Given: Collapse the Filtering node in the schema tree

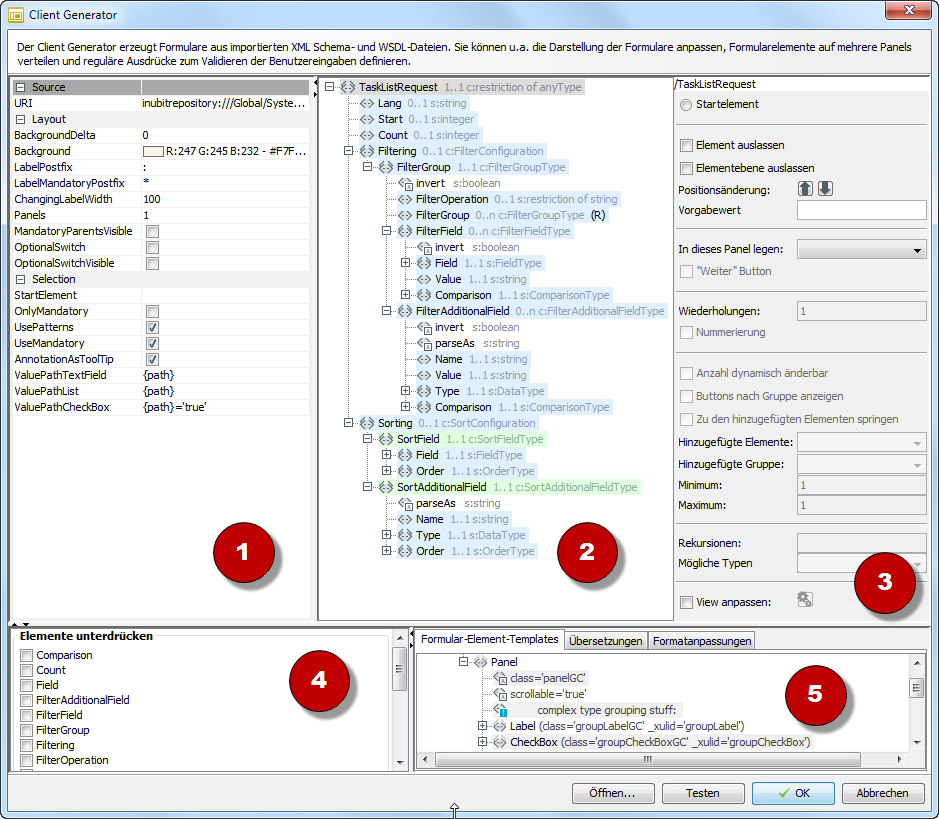Looking at the screenshot, I should point(347,151).
